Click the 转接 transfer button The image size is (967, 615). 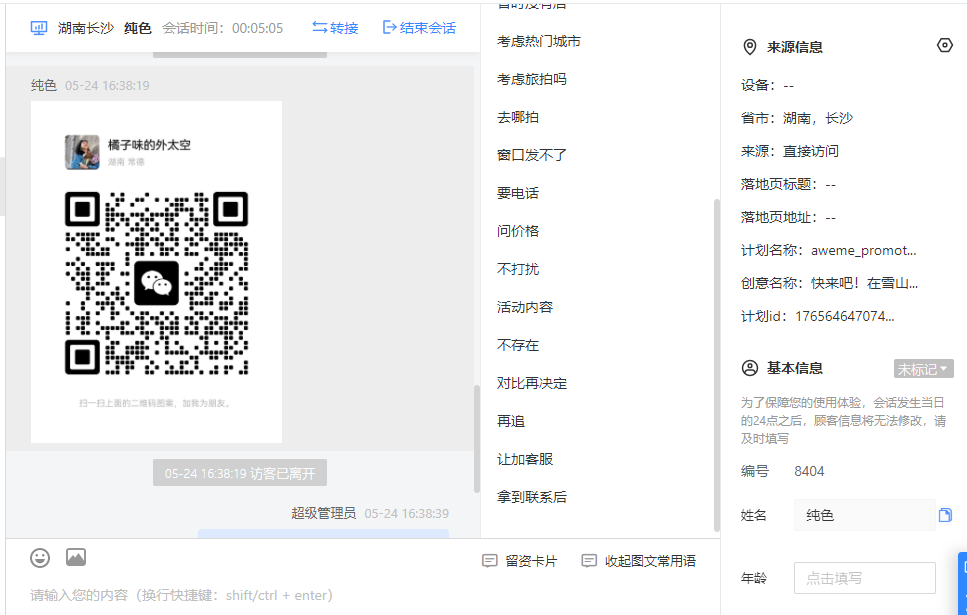335,28
